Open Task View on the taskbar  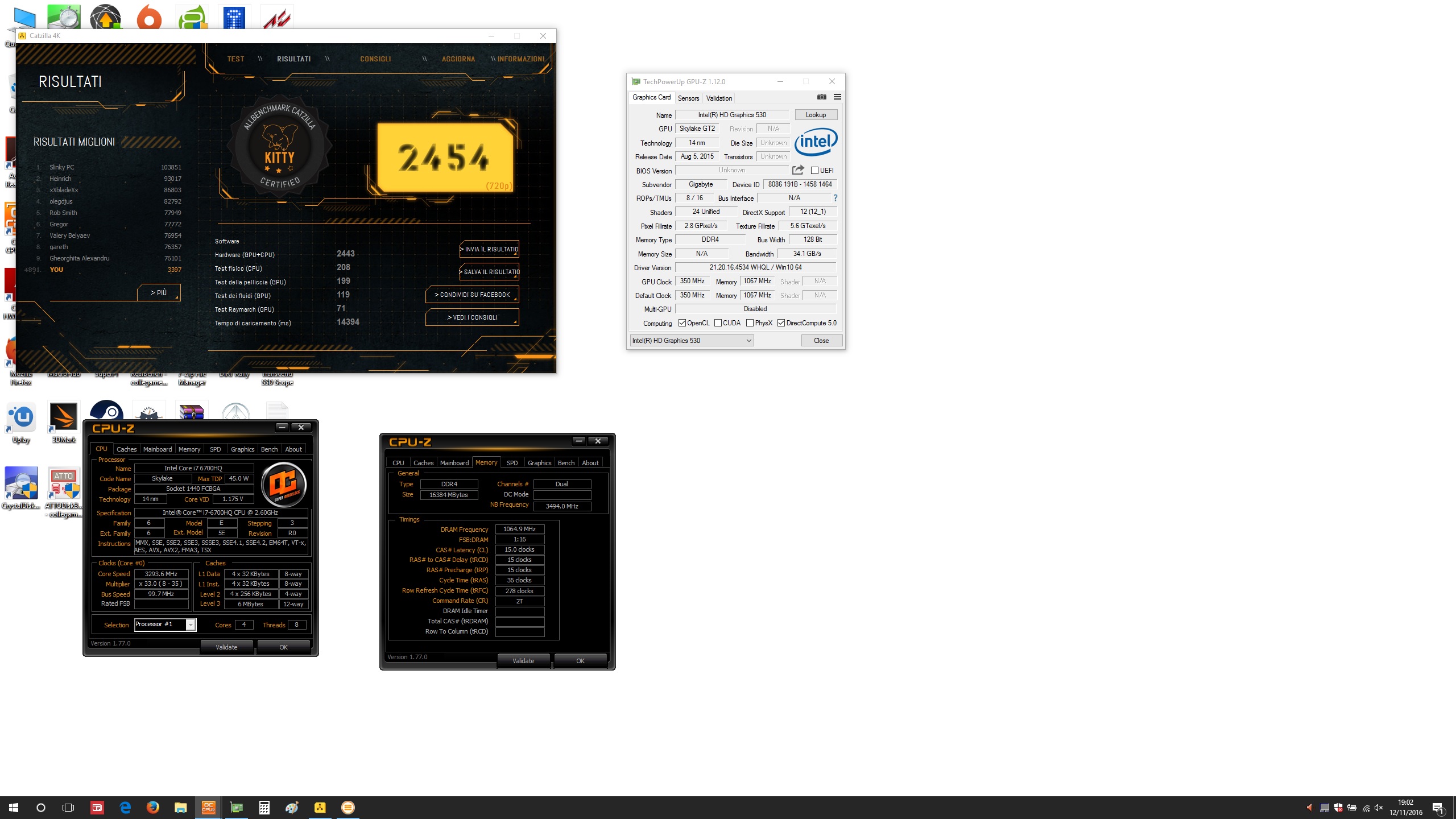pos(68,807)
